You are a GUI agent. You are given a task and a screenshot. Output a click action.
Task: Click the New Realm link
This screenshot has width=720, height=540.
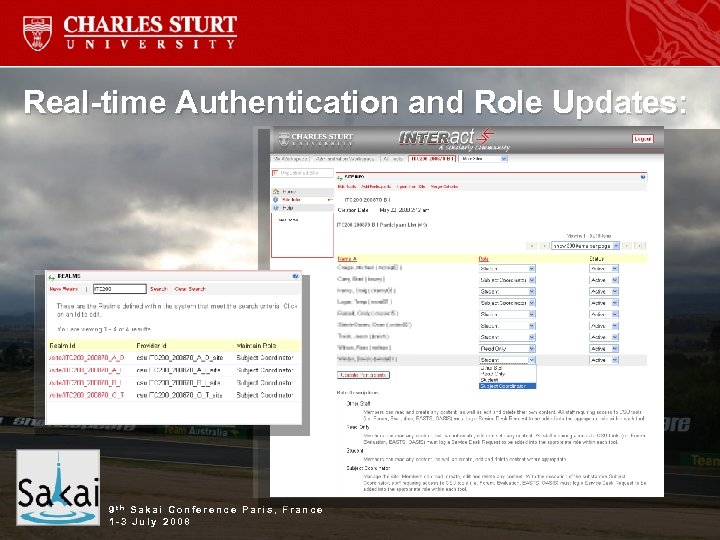pyautogui.click(x=64, y=289)
